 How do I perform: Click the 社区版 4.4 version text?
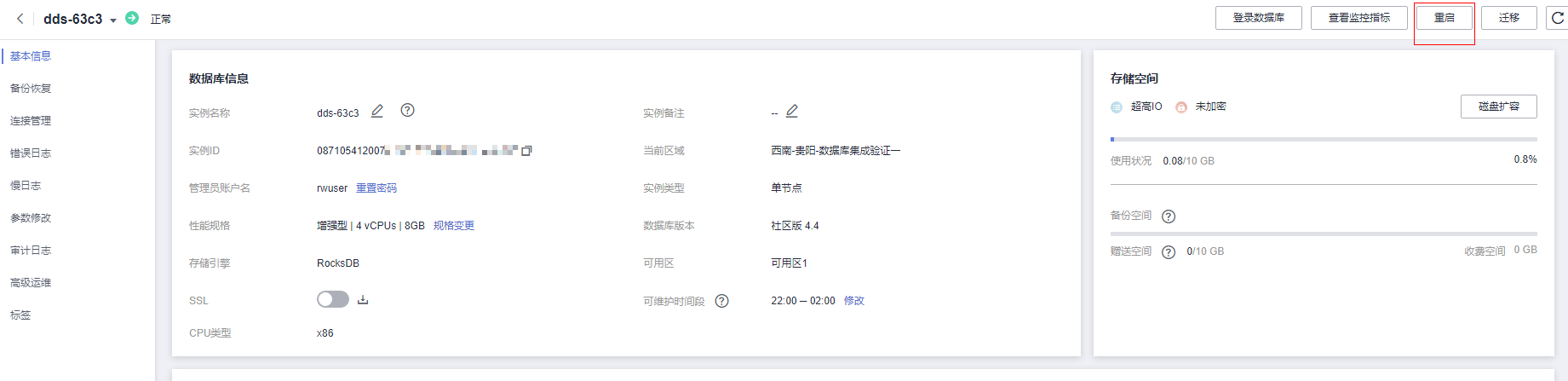click(795, 226)
